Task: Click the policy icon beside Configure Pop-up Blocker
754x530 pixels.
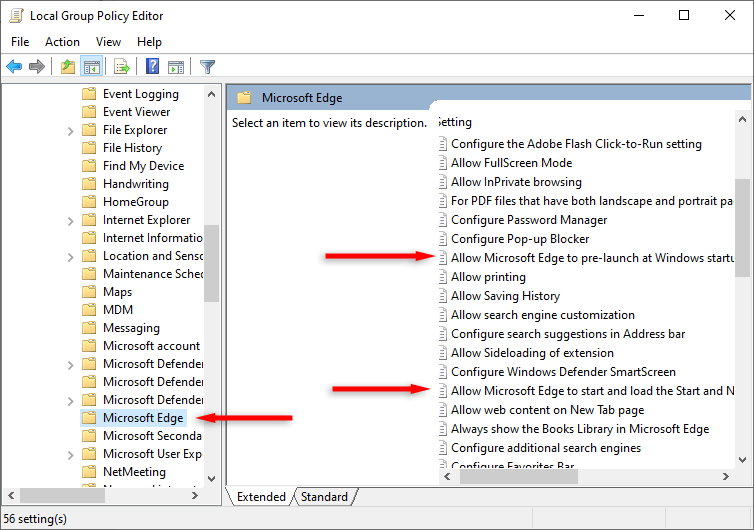Action: pyautogui.click(x=443, y=239)
